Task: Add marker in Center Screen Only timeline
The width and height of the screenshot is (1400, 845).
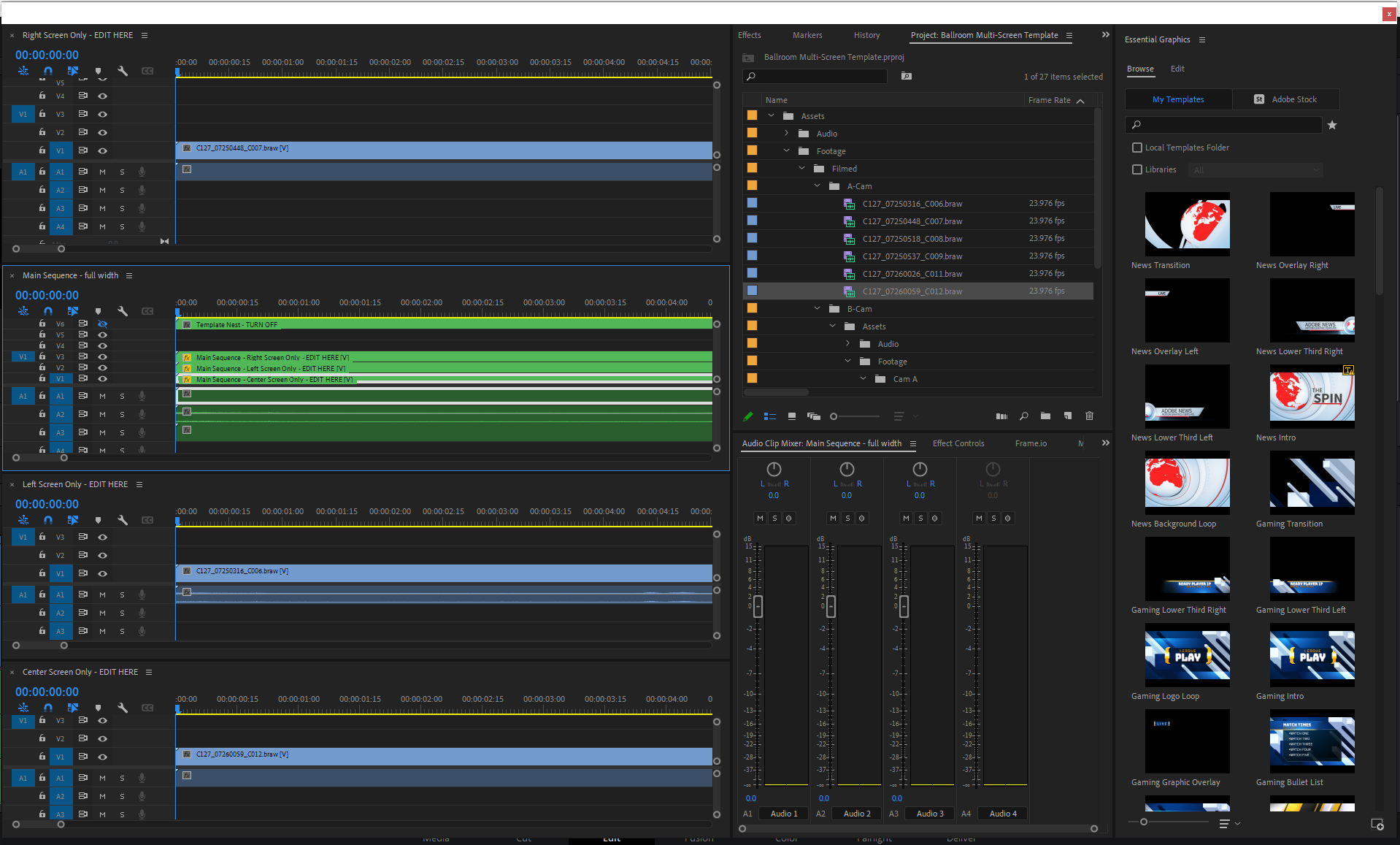Action: 98,708
